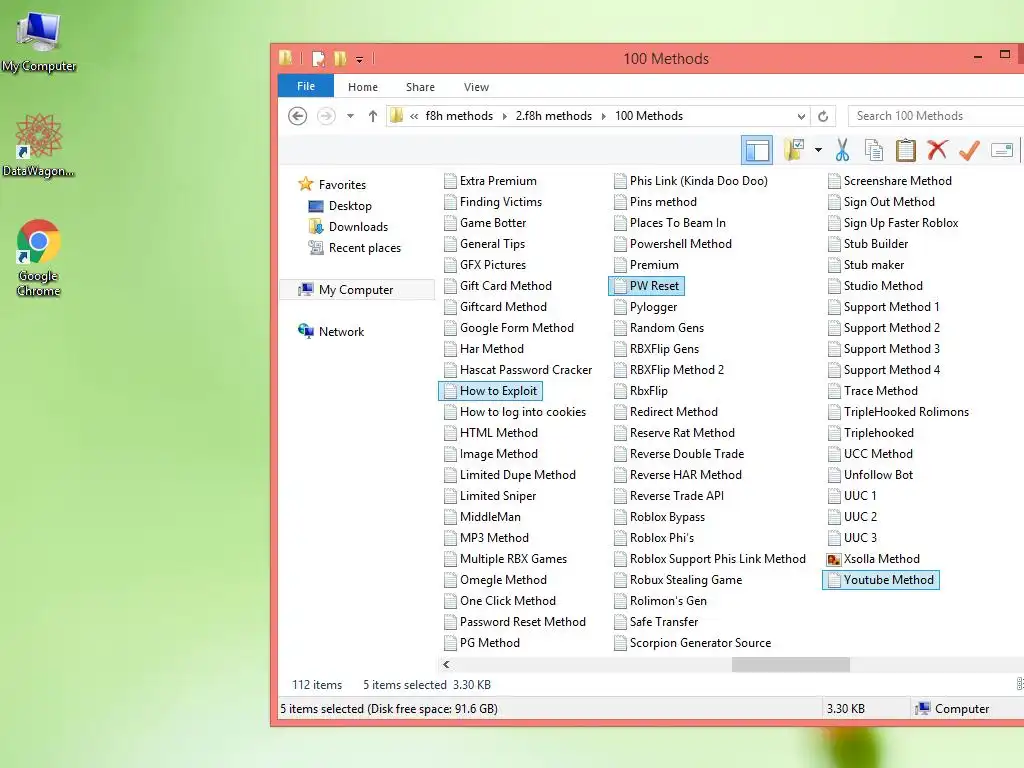Click f8h methods in the breadcrumb
This screenshot has width=1024, height=768.
pyautogui.click(x=459, y=116)
